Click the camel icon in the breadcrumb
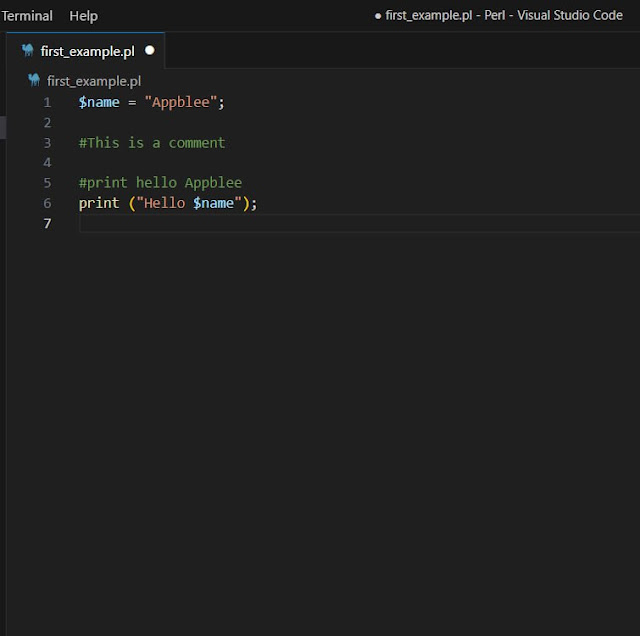 pos(34,80)
